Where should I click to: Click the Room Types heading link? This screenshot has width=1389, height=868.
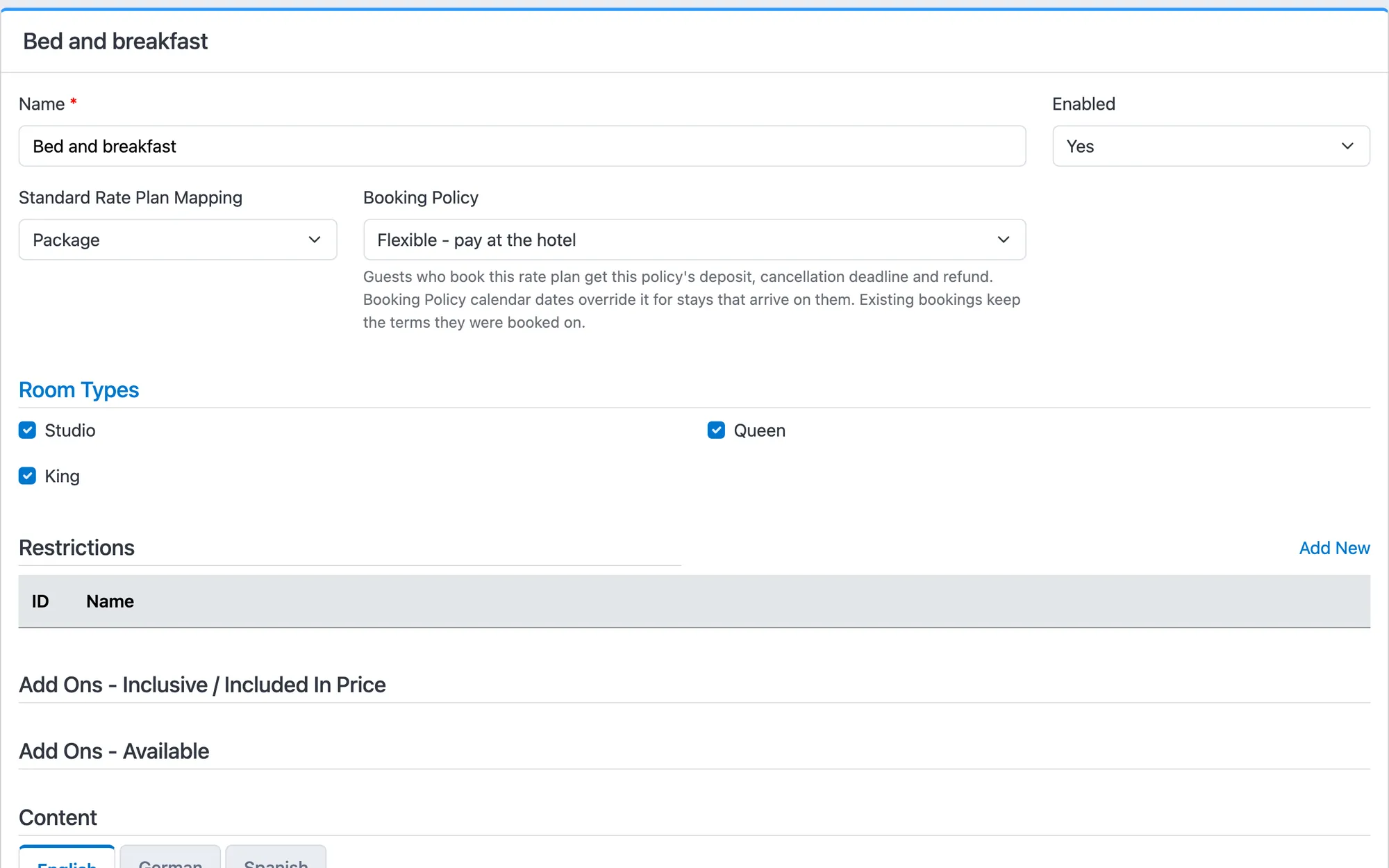(x=78, y=390)
